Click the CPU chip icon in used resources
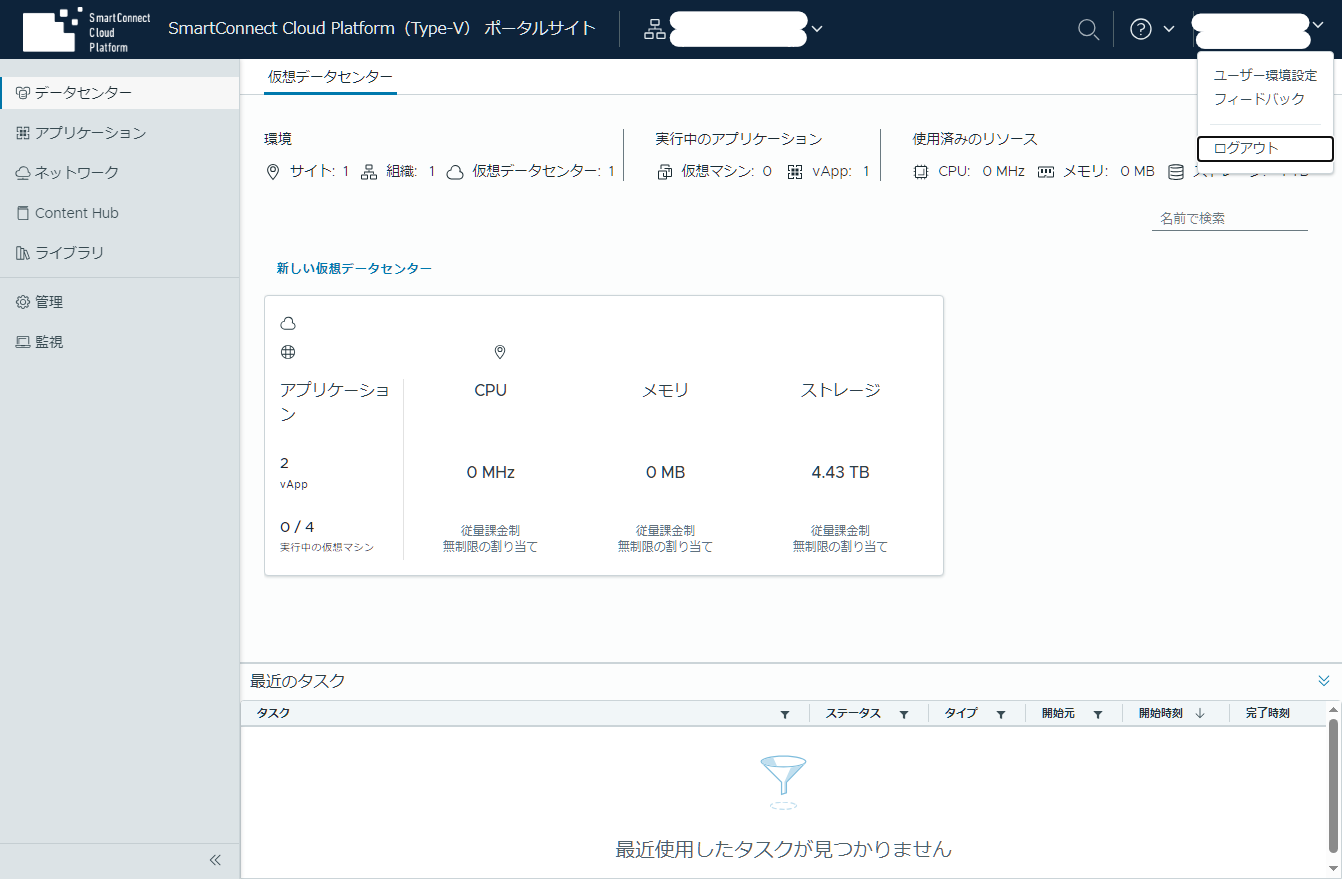Image resolution: width=1342 pixels, height=879 pixels. 921,171
